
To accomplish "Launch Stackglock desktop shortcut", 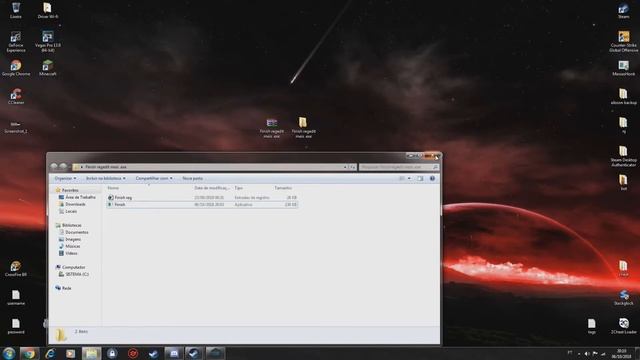I will (x=623, y=297).
